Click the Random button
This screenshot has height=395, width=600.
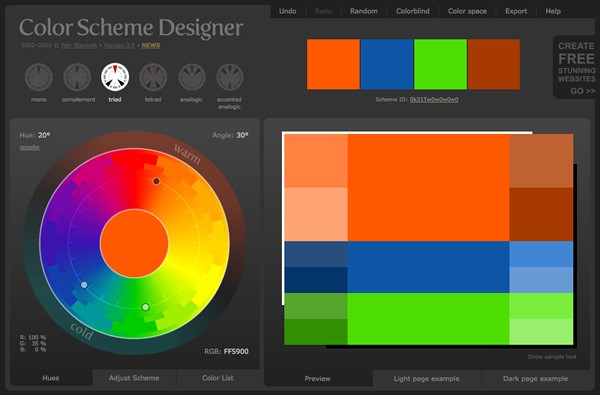point(364,11)
